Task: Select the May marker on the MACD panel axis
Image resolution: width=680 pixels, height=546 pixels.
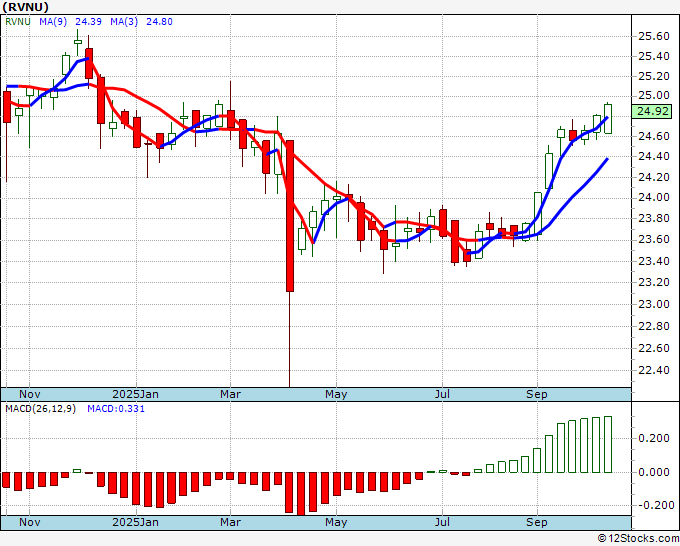Action: (x=336, y=522)
